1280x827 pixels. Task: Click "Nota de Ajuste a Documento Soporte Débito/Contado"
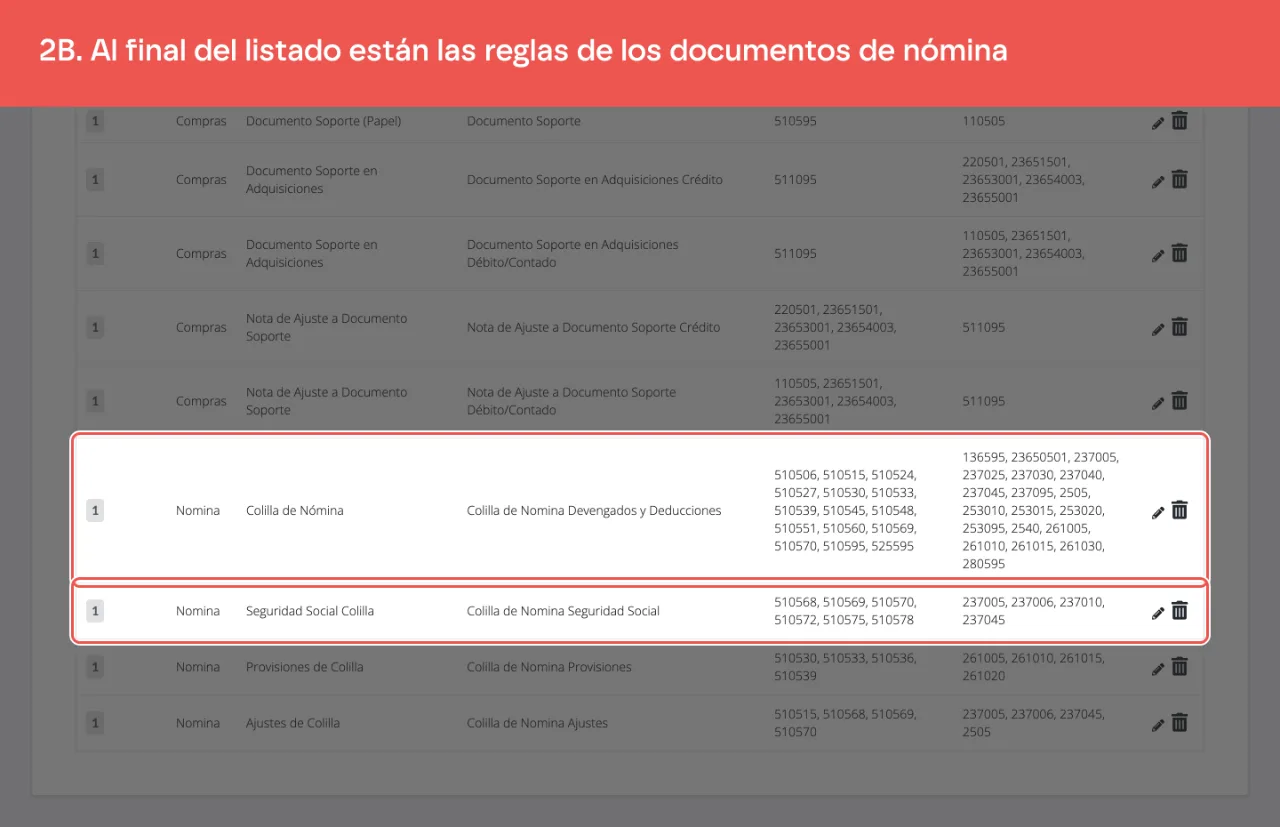pyautogui.click(x=572, y=401)
